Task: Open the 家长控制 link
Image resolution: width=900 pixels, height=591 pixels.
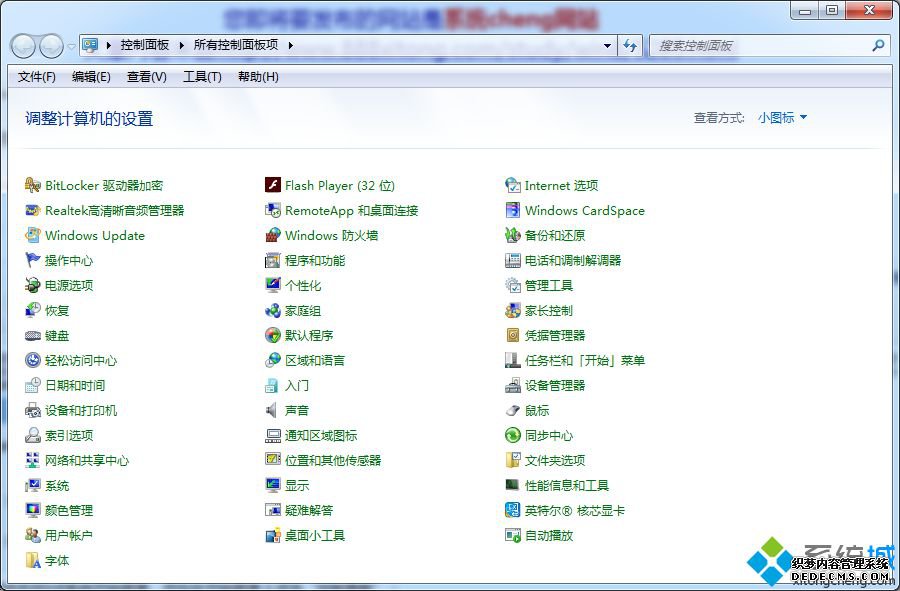Action: pyautogui.click(x=549, y=310)
